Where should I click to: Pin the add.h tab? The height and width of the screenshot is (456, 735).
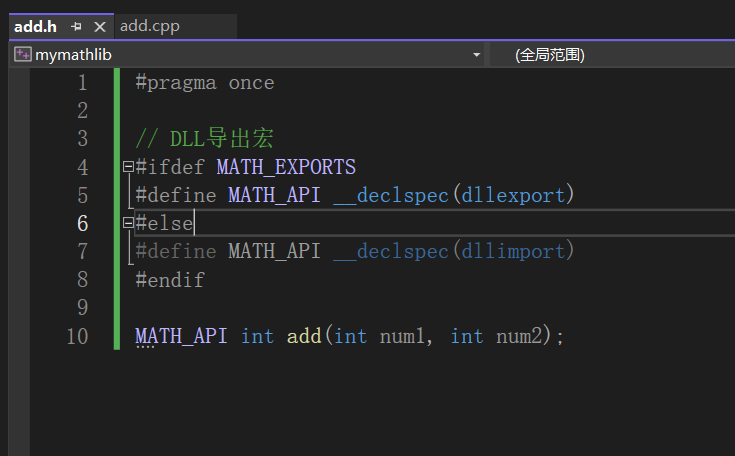coord(76,27)
